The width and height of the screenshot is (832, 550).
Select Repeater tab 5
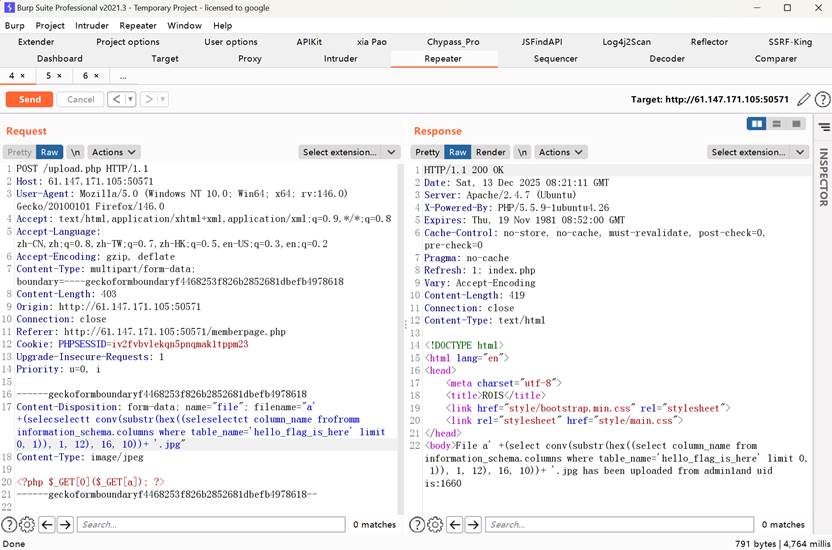[x=48, y=76]
